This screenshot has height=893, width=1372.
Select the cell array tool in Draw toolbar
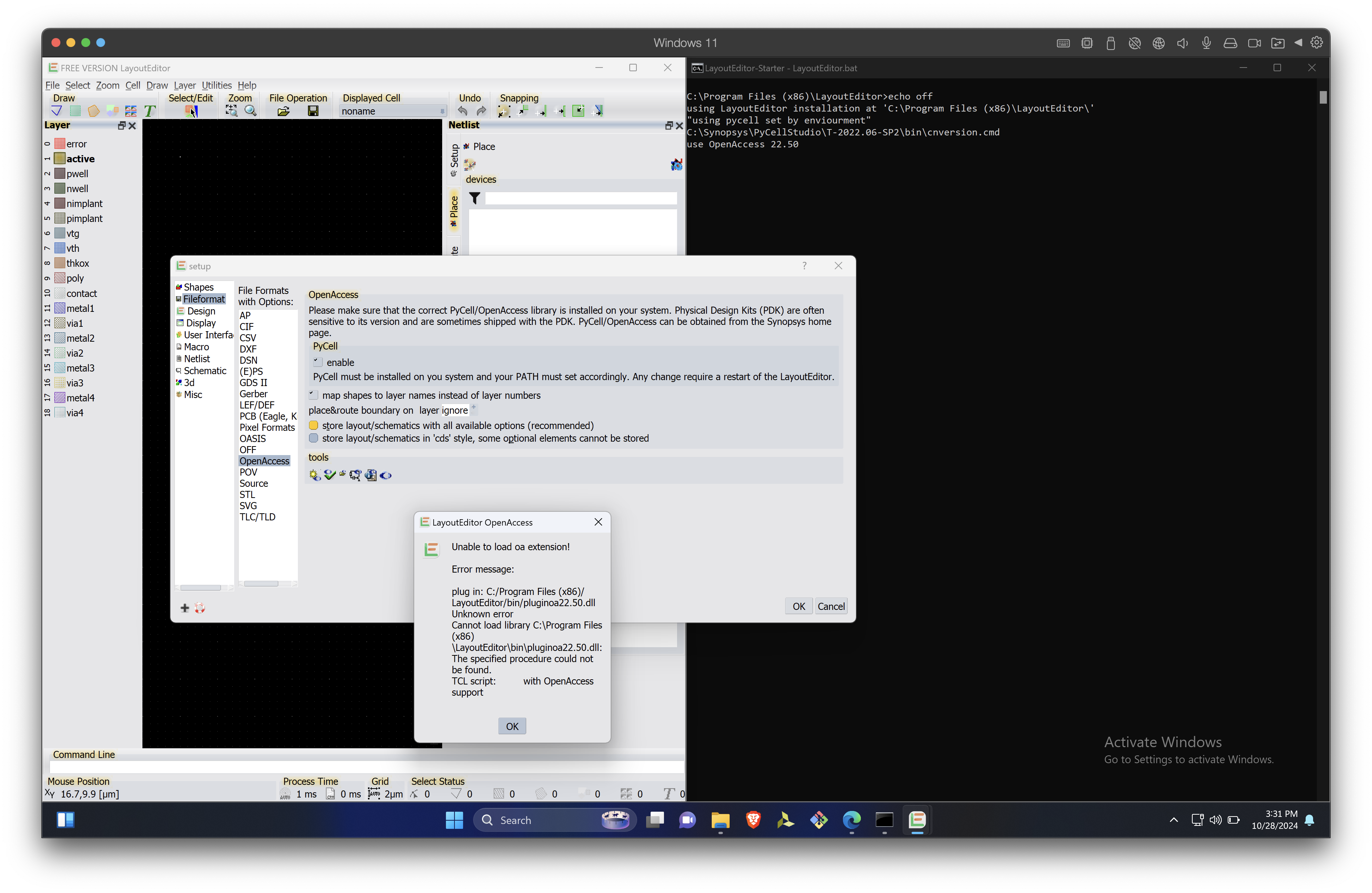click(x=131, y=111)
